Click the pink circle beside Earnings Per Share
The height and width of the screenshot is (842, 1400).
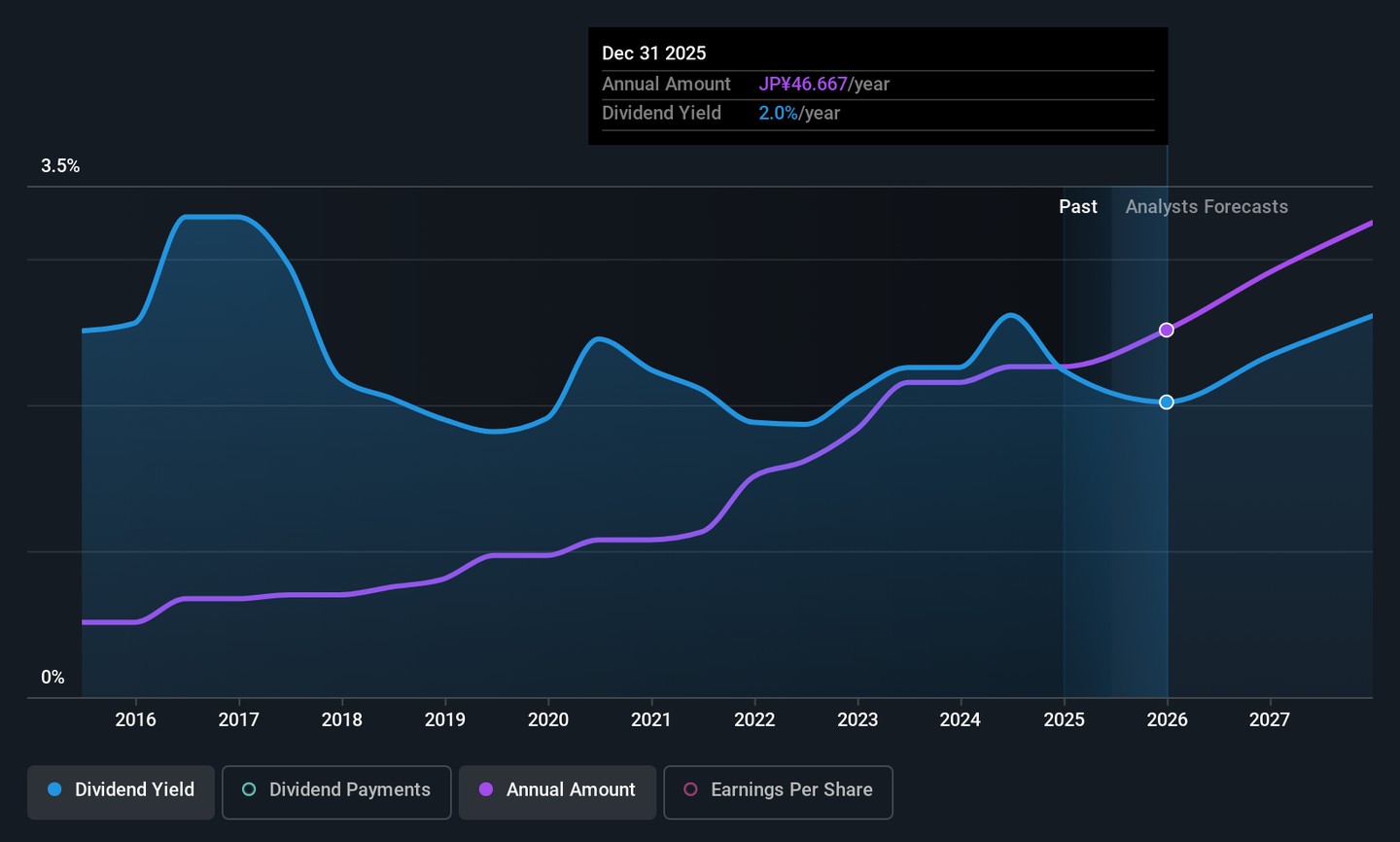(690, 789)
